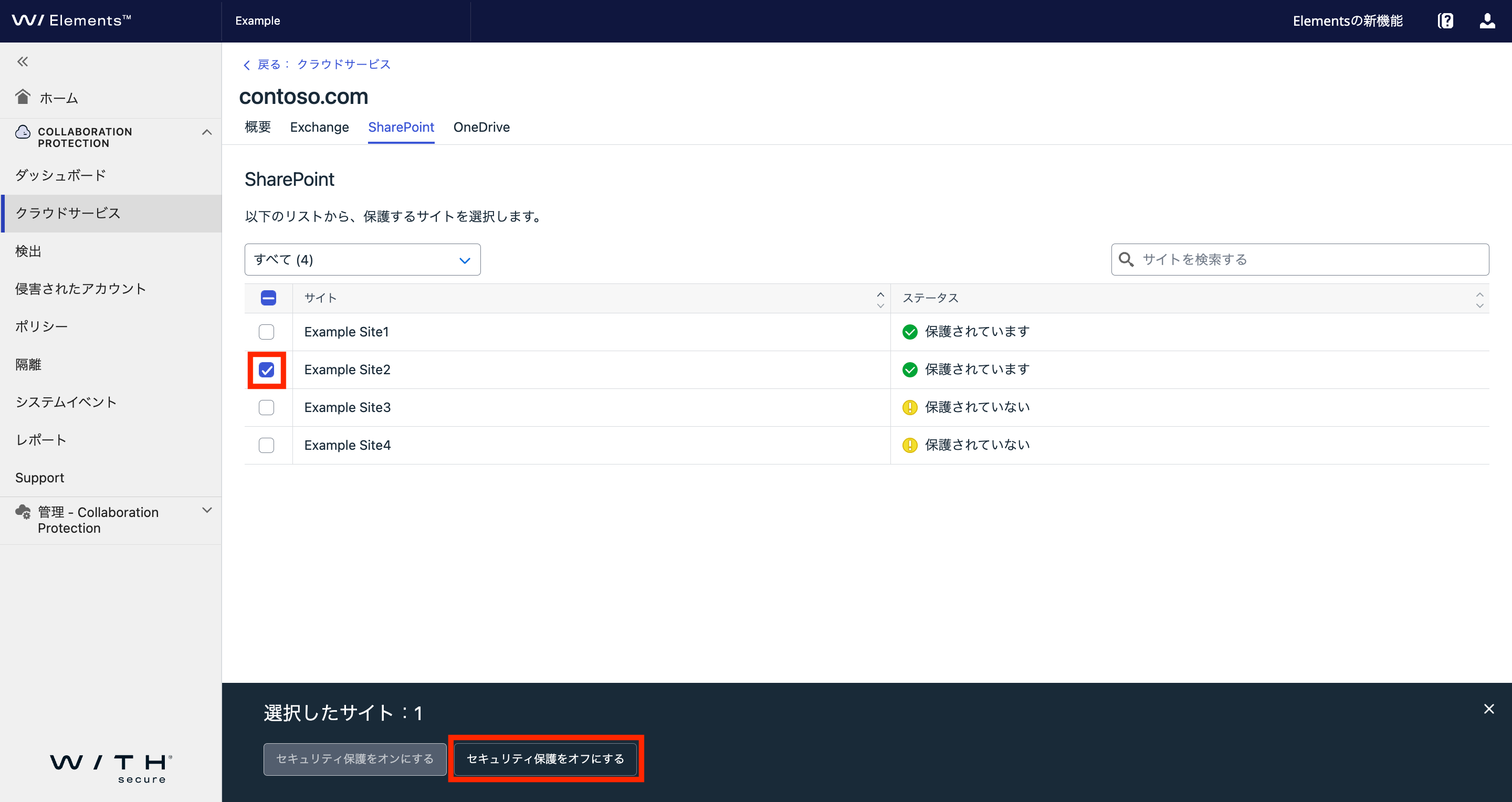Click the green protected icon for Example Site1

909,332
